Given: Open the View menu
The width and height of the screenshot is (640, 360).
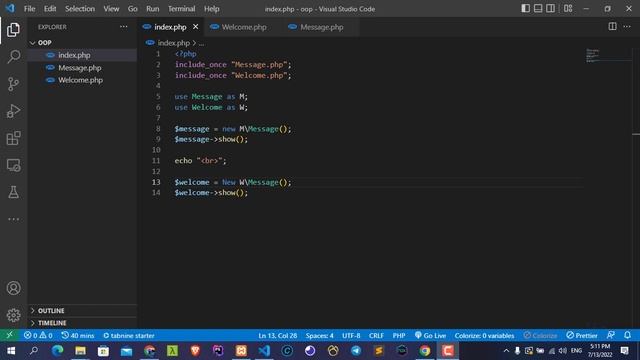Looking at the screenshot, I should tap(111, 9).
